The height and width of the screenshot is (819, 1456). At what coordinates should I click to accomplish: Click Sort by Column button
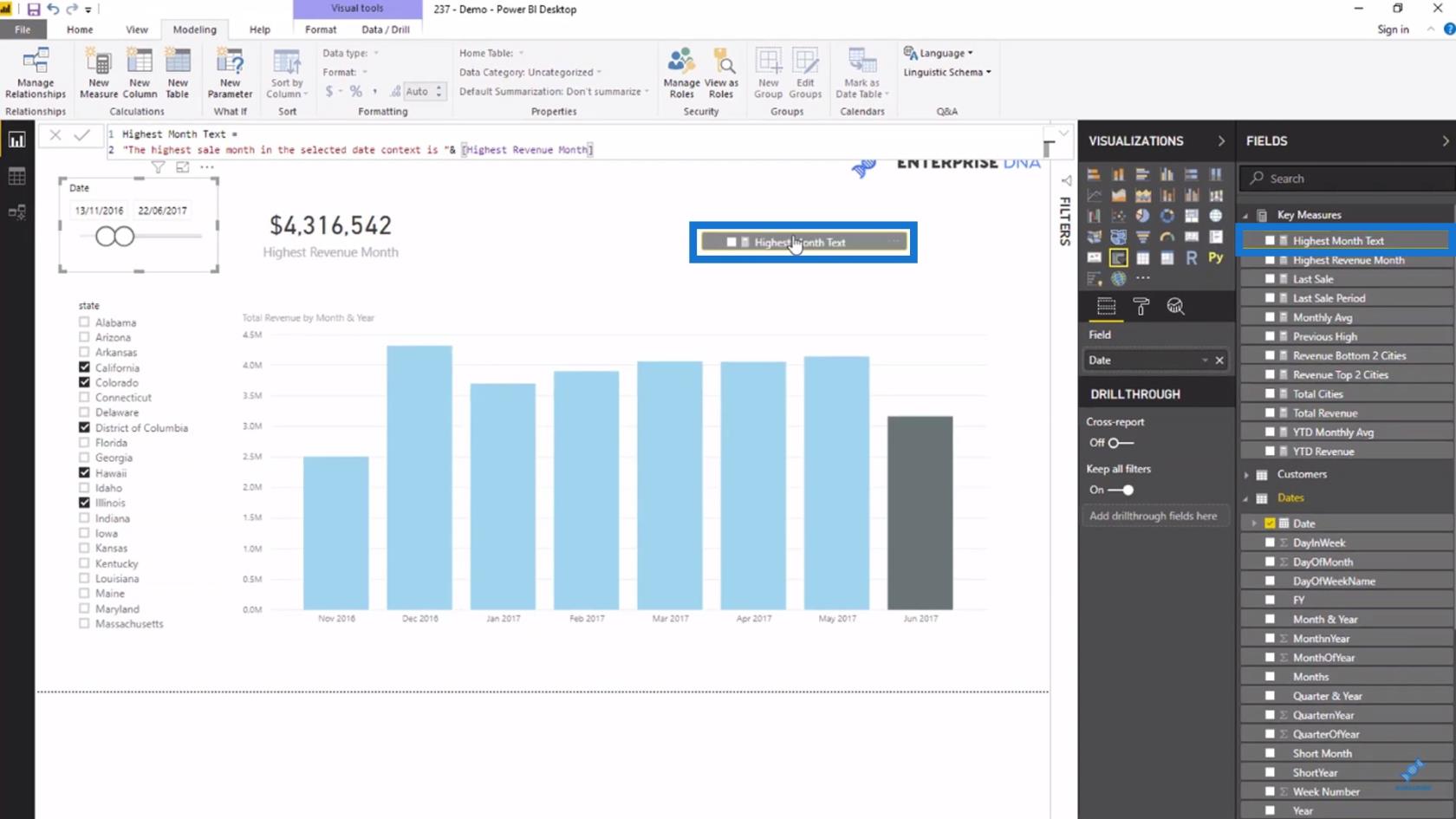click(x=286, y=74)
